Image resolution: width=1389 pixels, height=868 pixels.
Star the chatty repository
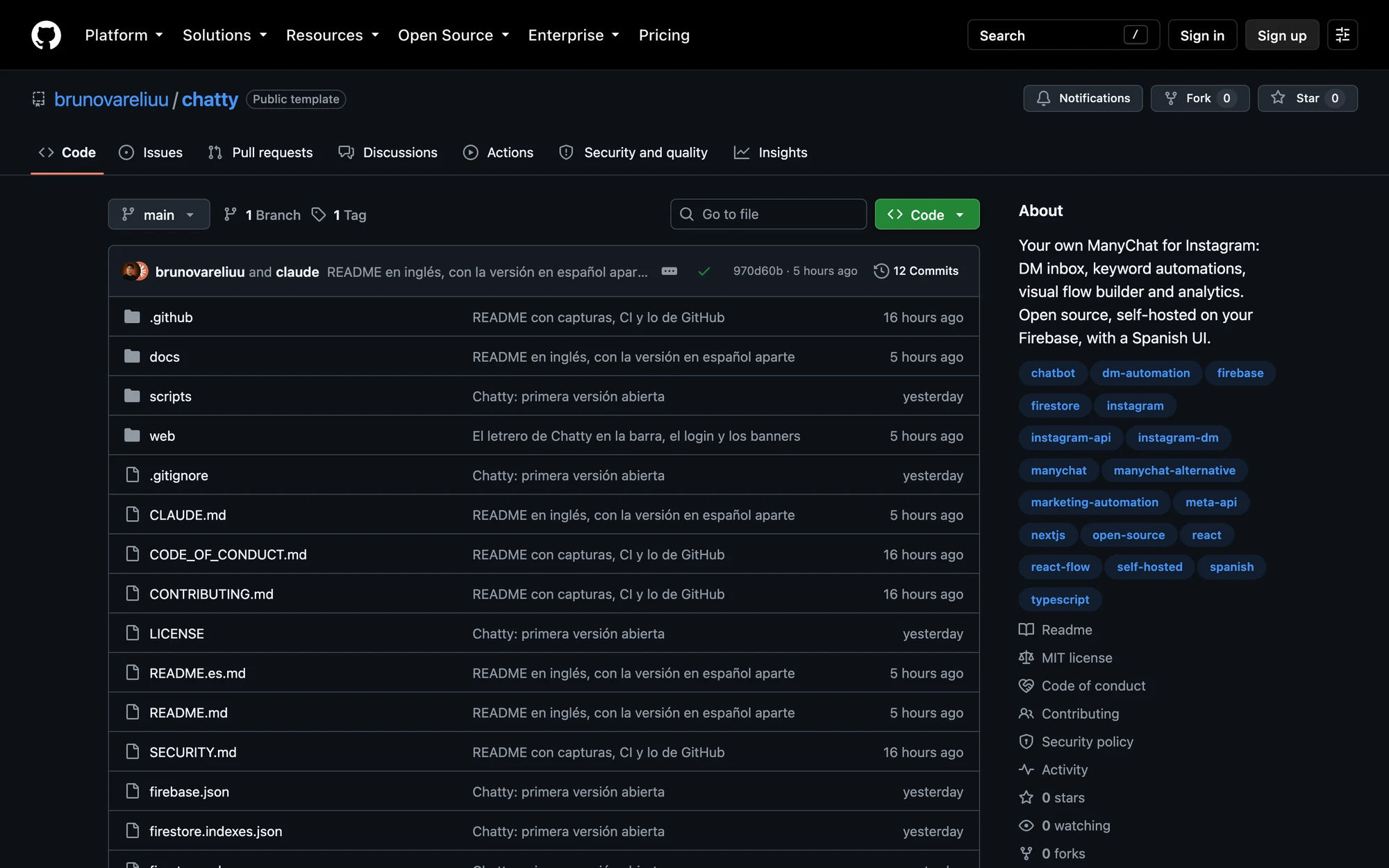point(1307,98)
